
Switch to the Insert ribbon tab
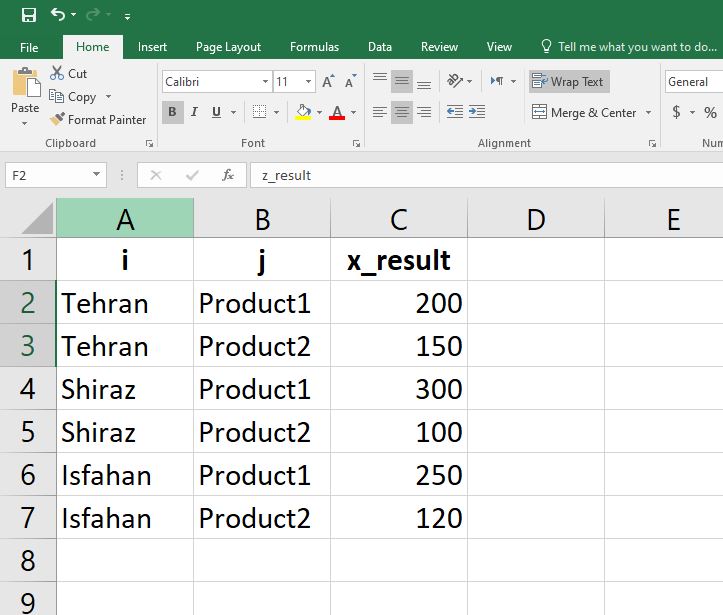152,47
